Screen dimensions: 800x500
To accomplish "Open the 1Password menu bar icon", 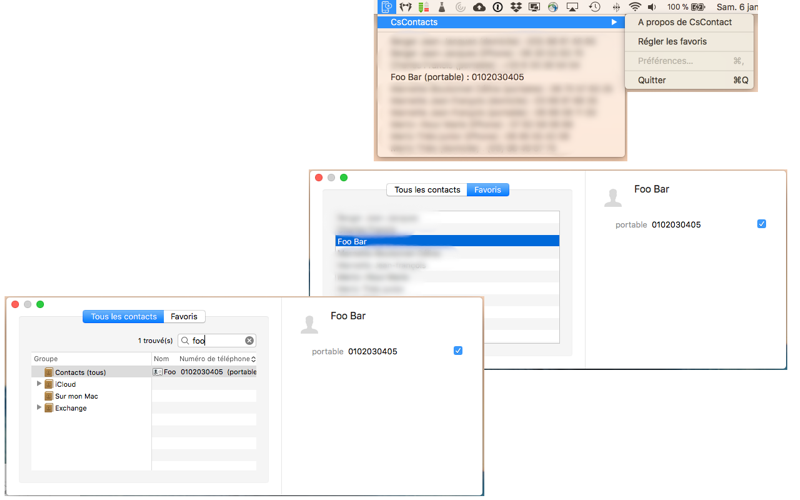I will 498,7.
